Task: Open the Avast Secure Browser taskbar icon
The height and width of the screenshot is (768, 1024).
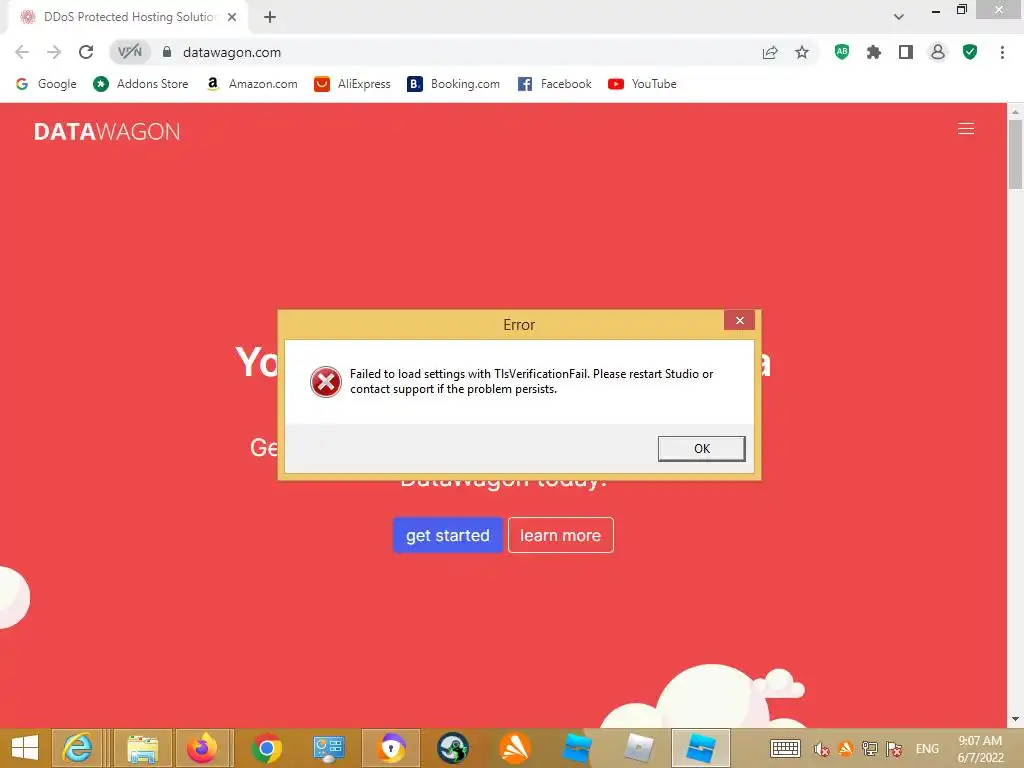Action: point(391,748)
